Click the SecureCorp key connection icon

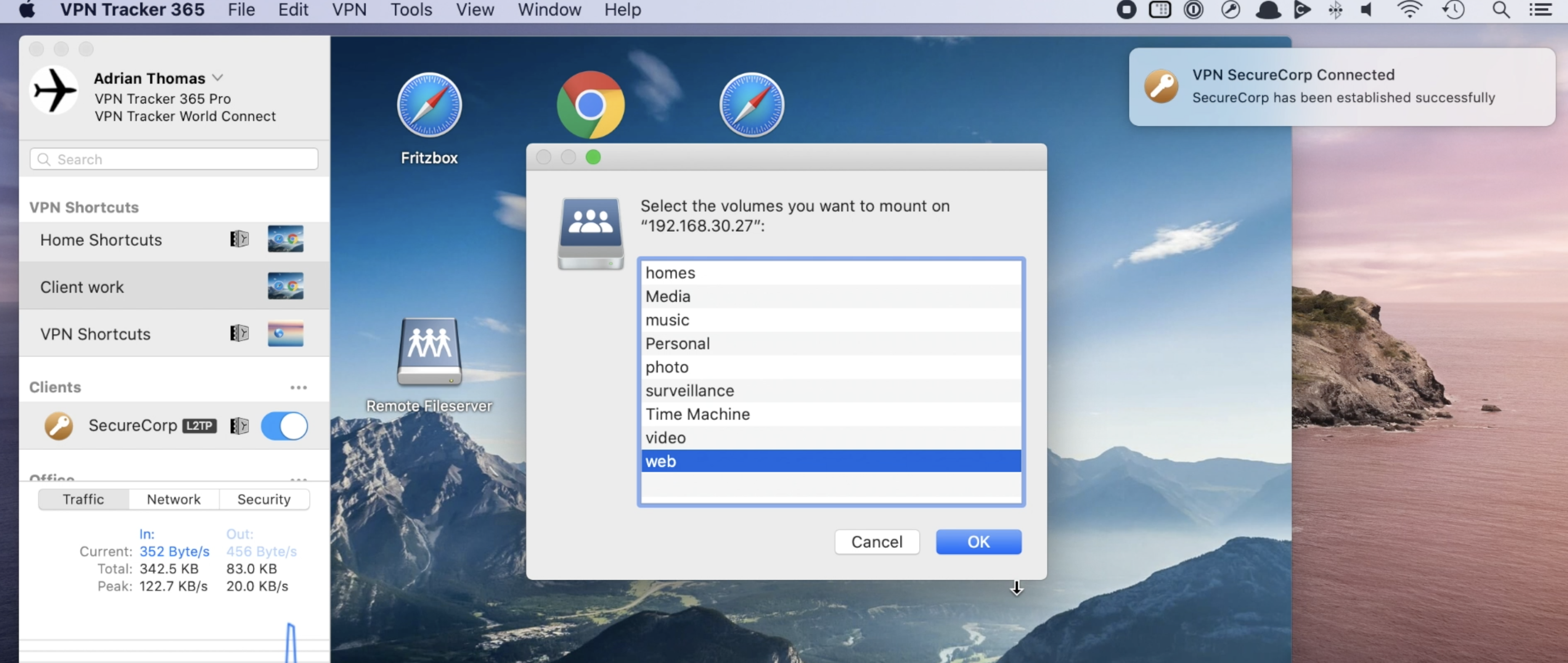tap(59, 426)
